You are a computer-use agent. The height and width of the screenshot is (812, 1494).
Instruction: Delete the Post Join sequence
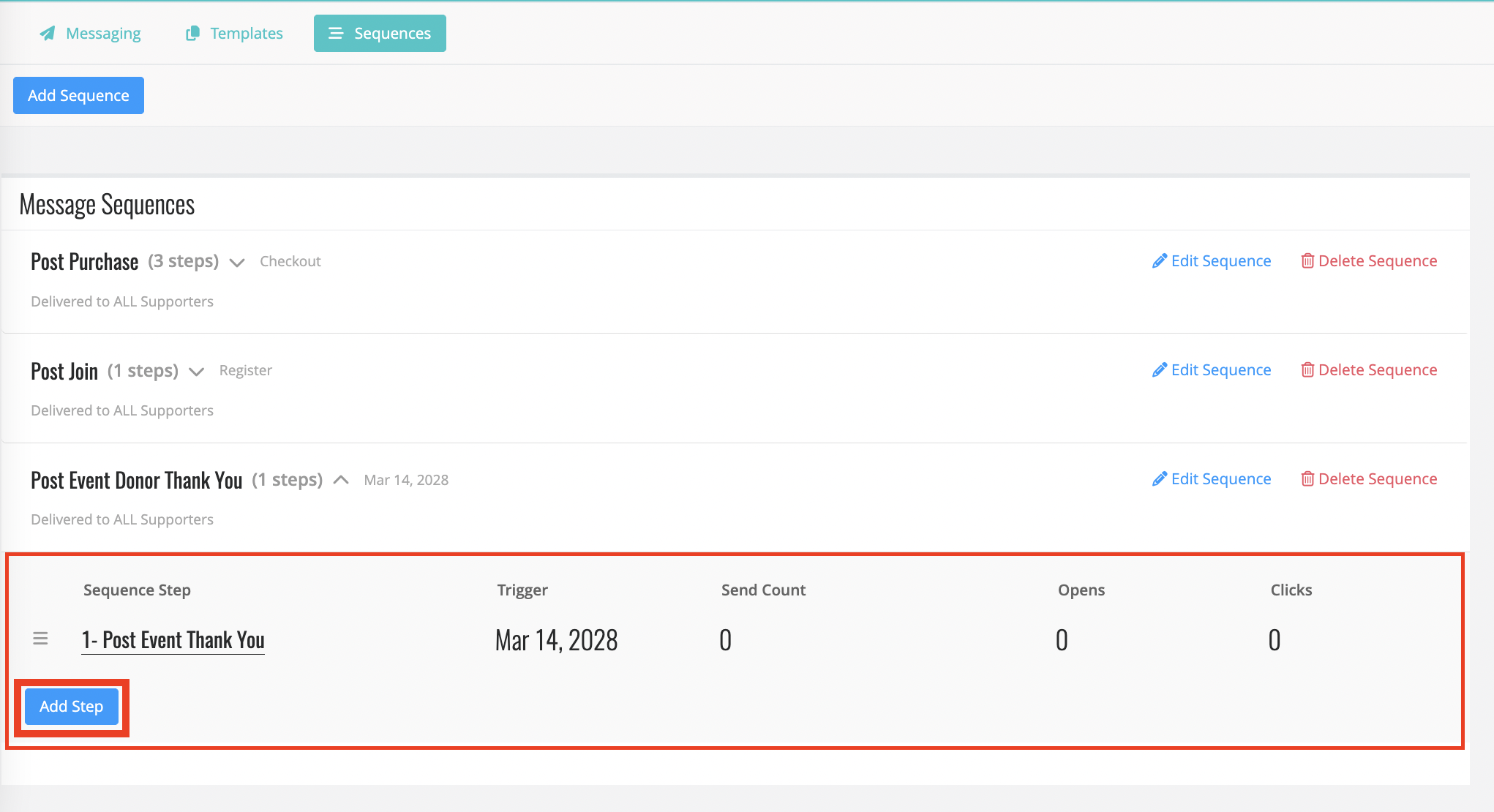1369,370
